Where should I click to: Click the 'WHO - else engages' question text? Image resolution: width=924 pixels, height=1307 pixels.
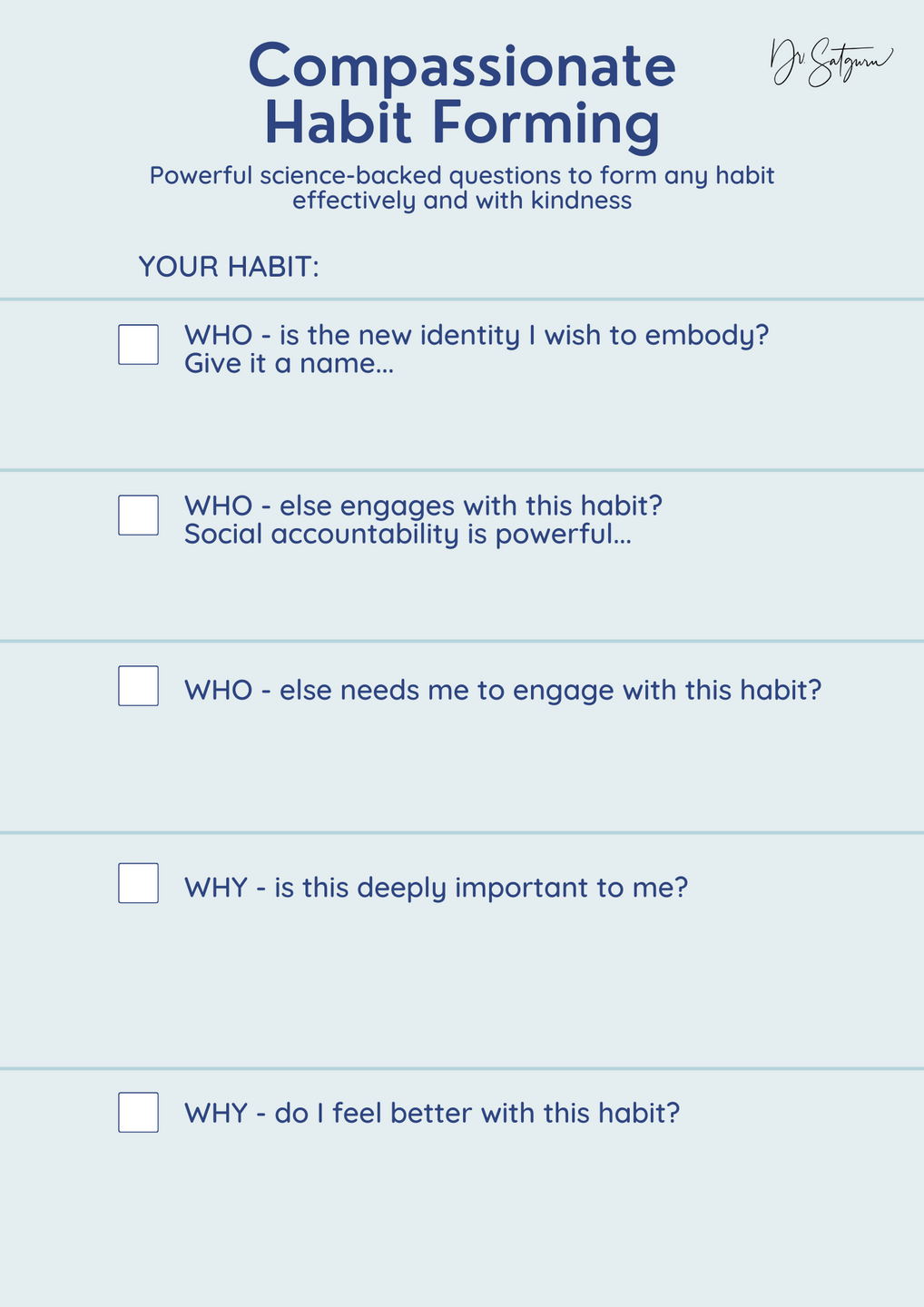[x=423, y=506]
